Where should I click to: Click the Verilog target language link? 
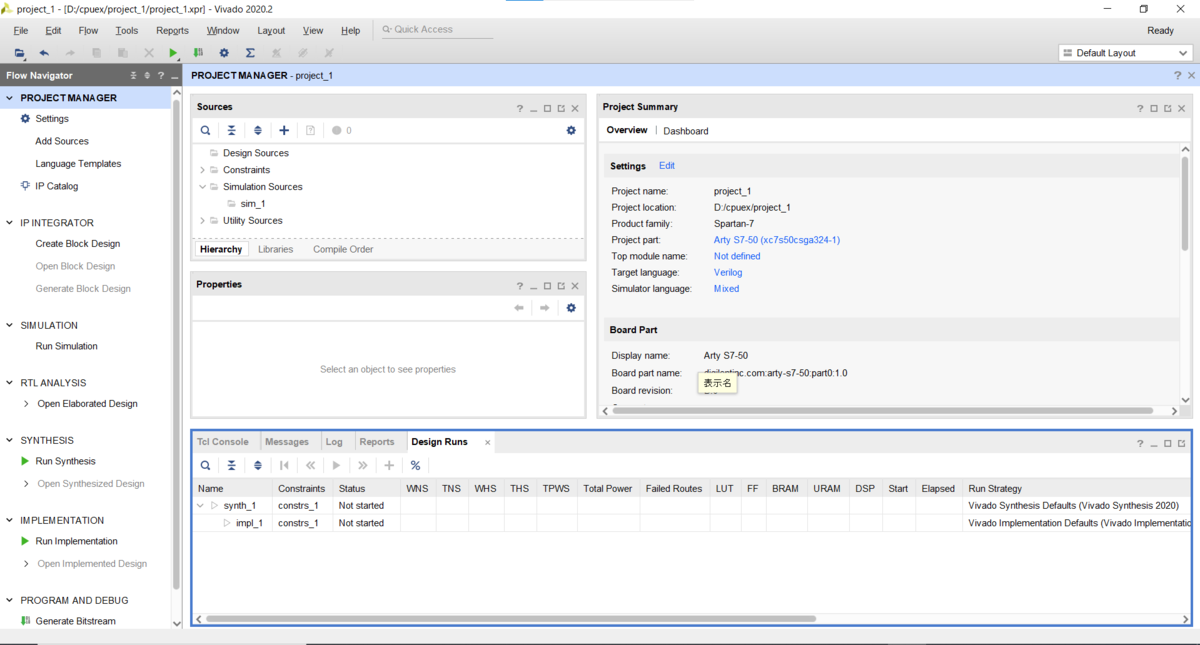click(x=728, y=272)
